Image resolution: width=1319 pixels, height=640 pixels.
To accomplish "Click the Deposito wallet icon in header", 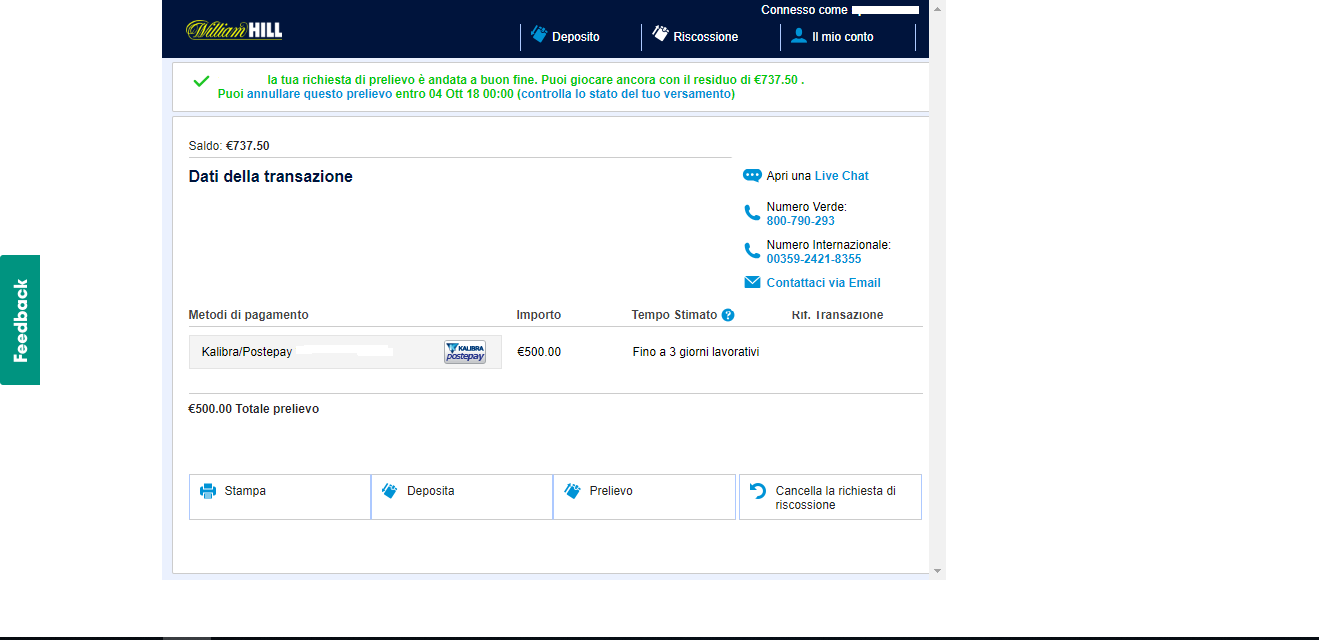I will tap(539, 35).
